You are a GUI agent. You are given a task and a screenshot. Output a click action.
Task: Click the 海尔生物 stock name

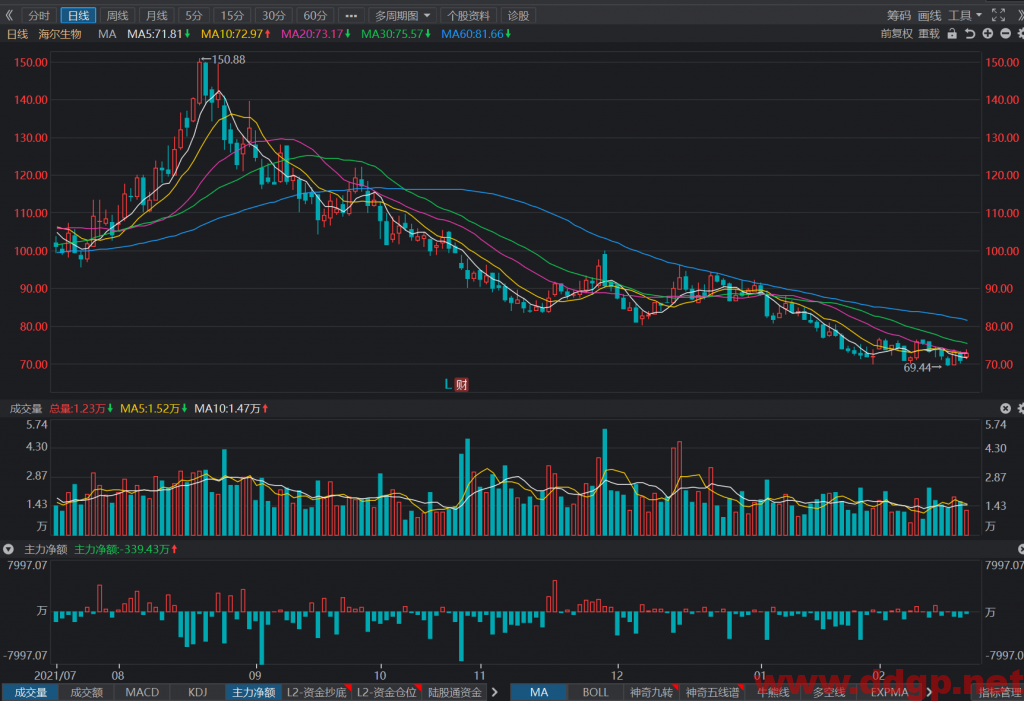click(60, 34)
